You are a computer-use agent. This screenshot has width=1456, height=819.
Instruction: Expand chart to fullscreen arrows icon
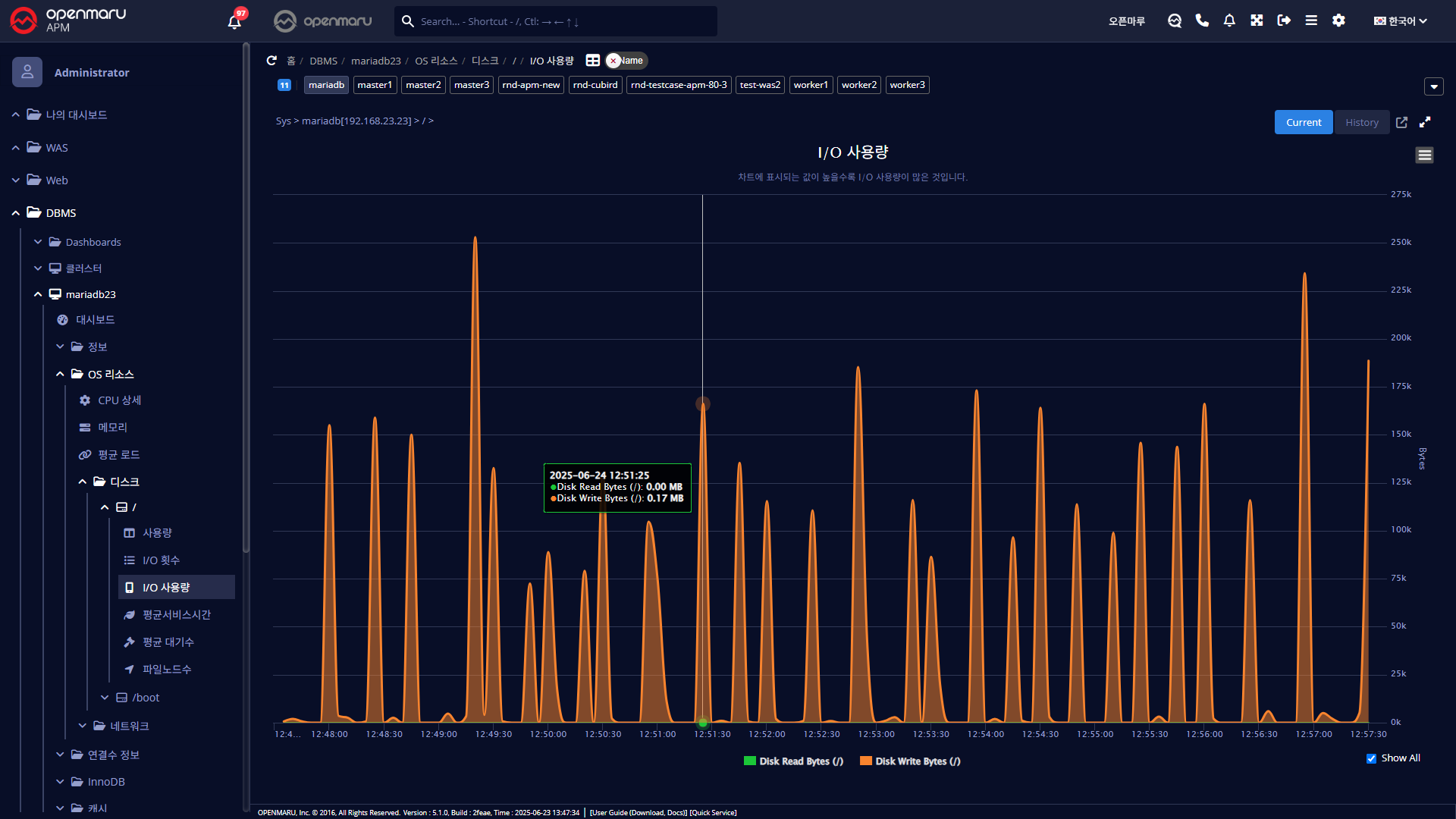coord(1425,122)
